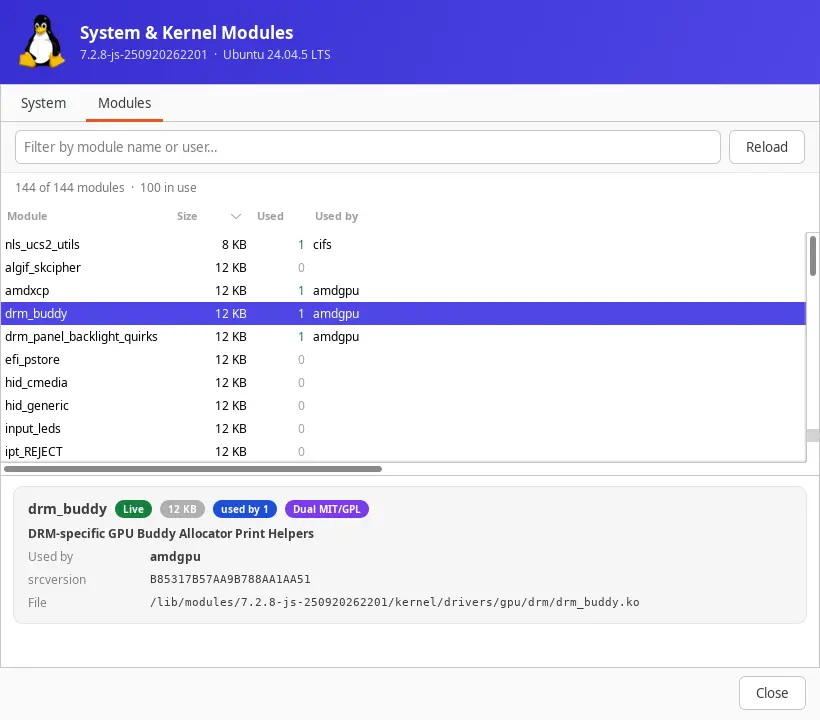This screenshot has height=720, width=820.
Task: Click the Dual MIT/GPL license badge
Action: 326,509
